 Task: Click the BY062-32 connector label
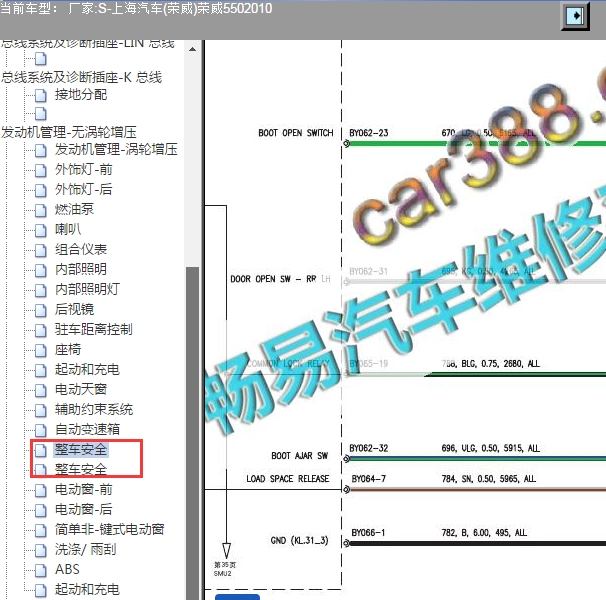[369, 448]
